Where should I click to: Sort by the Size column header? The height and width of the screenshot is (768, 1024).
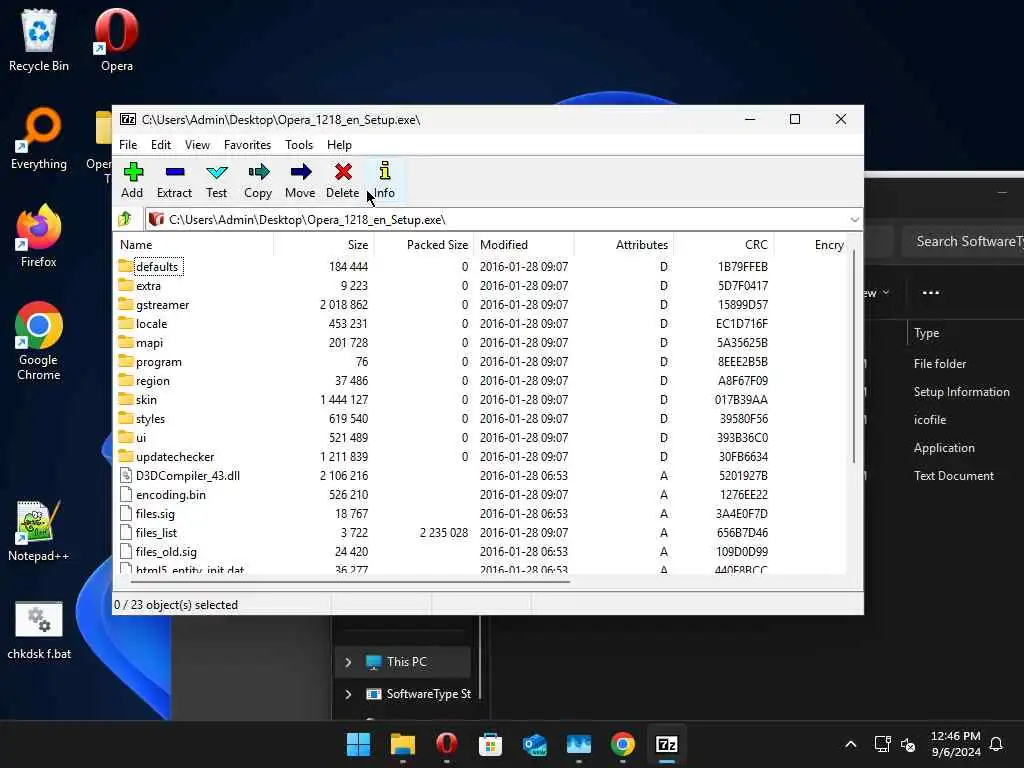tap(323, 245)
